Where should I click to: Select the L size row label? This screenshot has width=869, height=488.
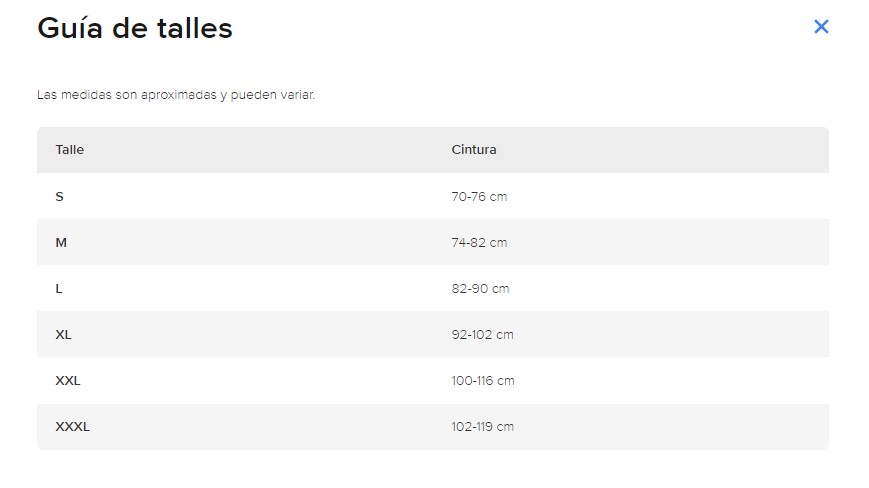[x=59, y=289]
